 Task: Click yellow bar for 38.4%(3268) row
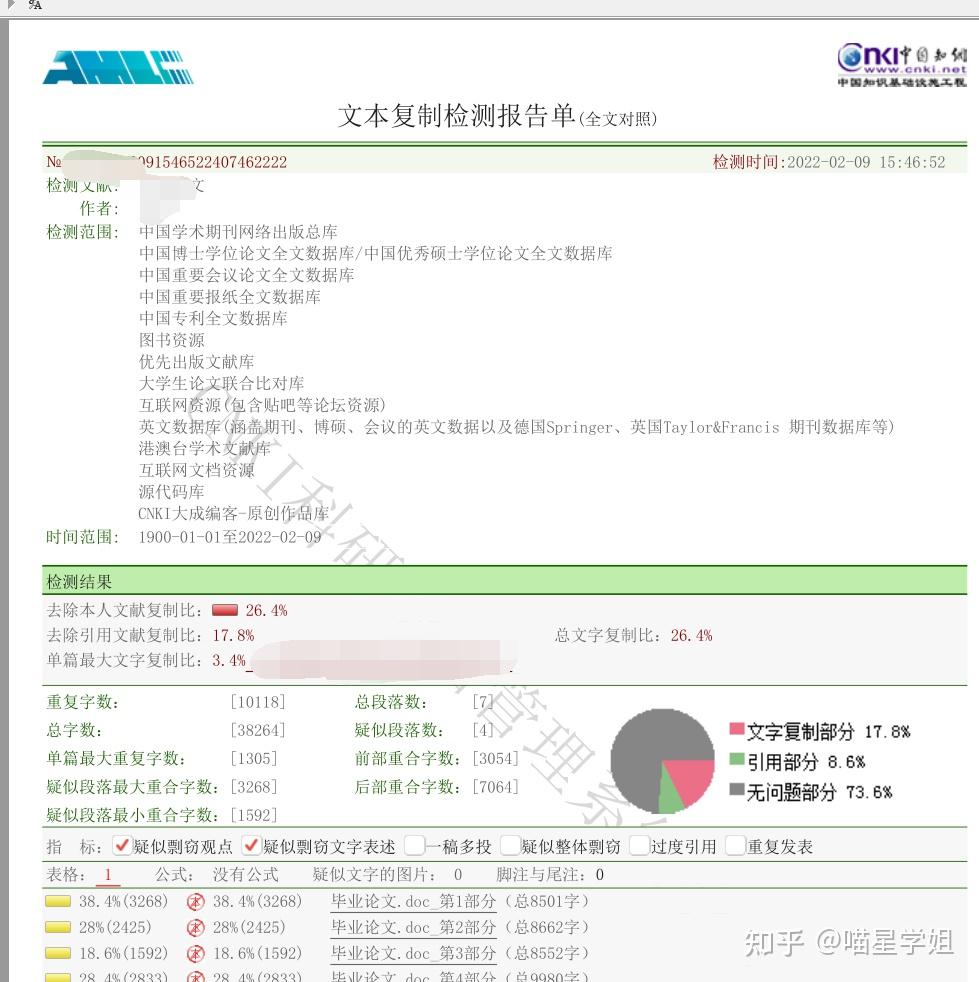58,902
